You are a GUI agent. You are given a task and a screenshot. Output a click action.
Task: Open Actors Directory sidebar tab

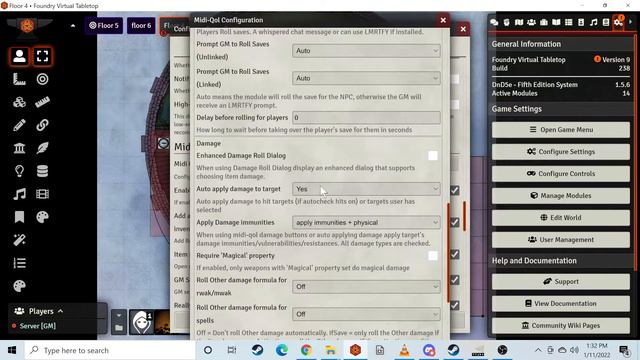[531, 22]
